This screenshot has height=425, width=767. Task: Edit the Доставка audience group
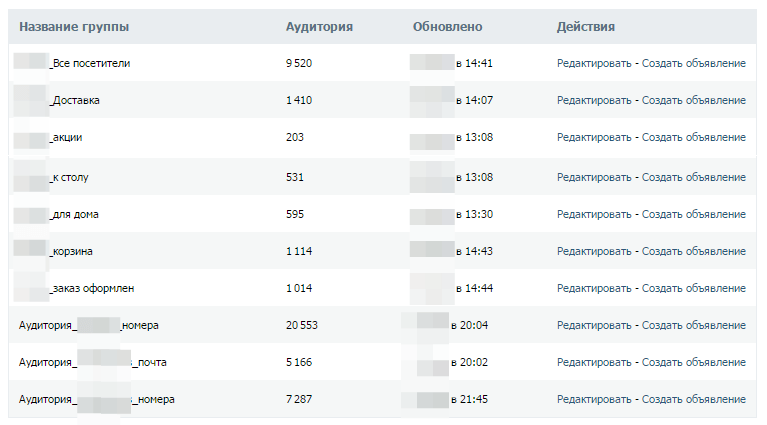click(x=594, y=100)
